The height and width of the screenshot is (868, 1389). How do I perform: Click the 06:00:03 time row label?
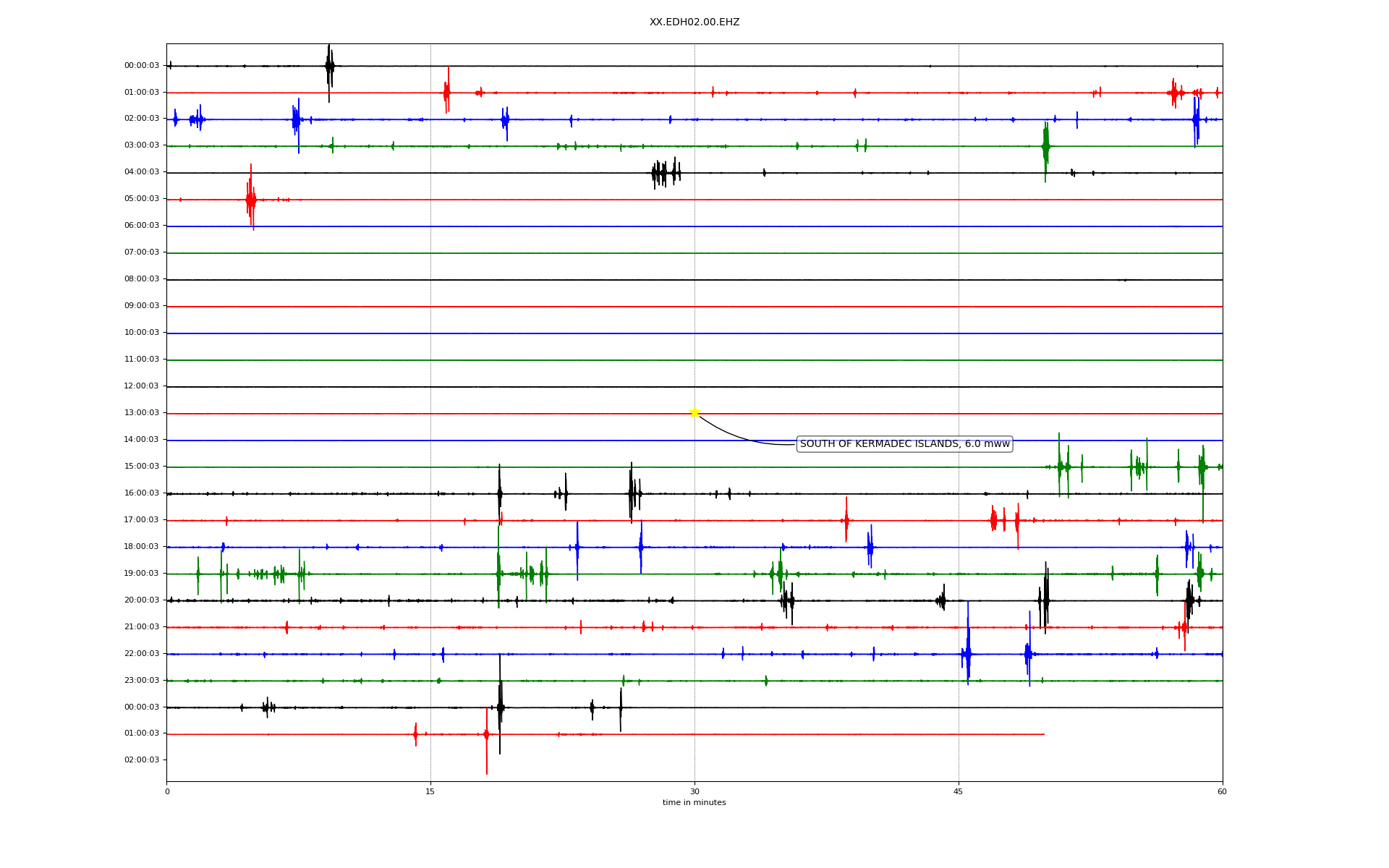tap(142, 226)
